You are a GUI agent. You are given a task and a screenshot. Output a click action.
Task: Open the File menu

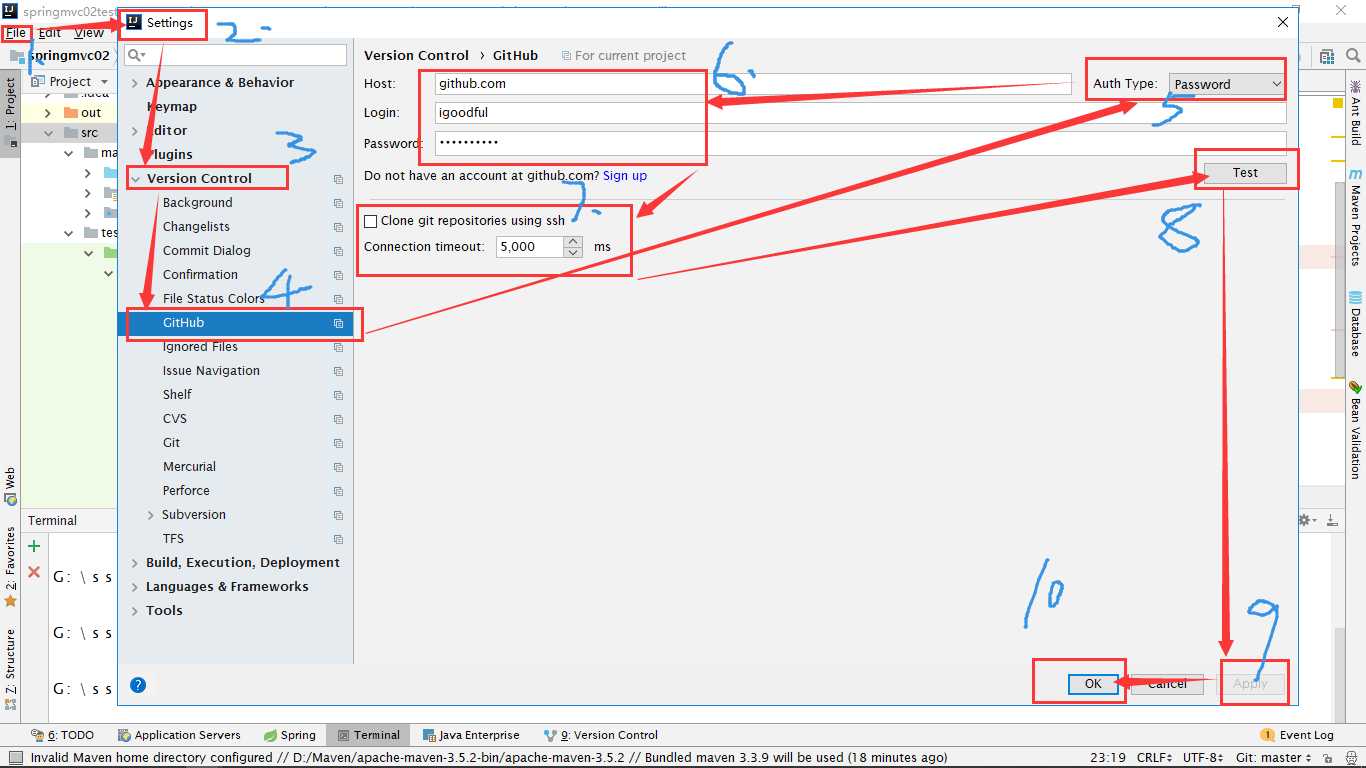click(x=16, y=33)
